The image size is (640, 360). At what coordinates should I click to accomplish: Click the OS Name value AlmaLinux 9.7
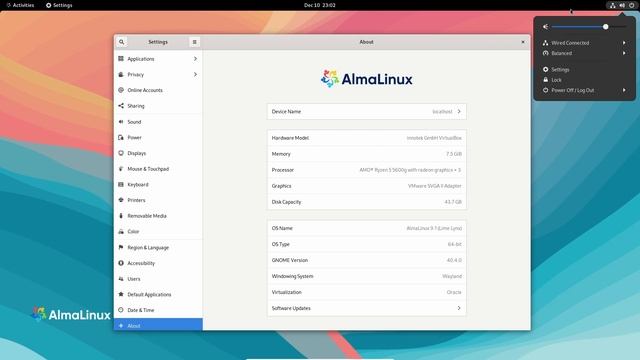pyautogui.click(x=434, y=228)
